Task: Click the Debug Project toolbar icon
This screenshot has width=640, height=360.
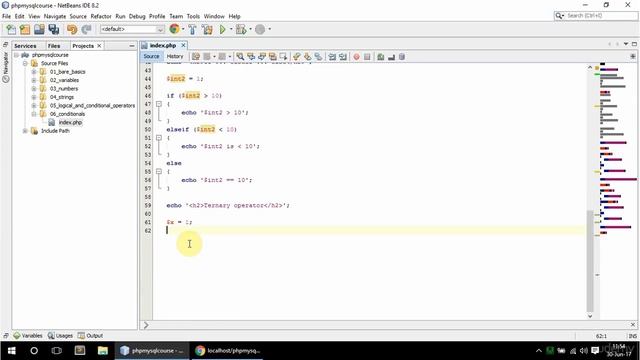Action: [x=241, y=29]
